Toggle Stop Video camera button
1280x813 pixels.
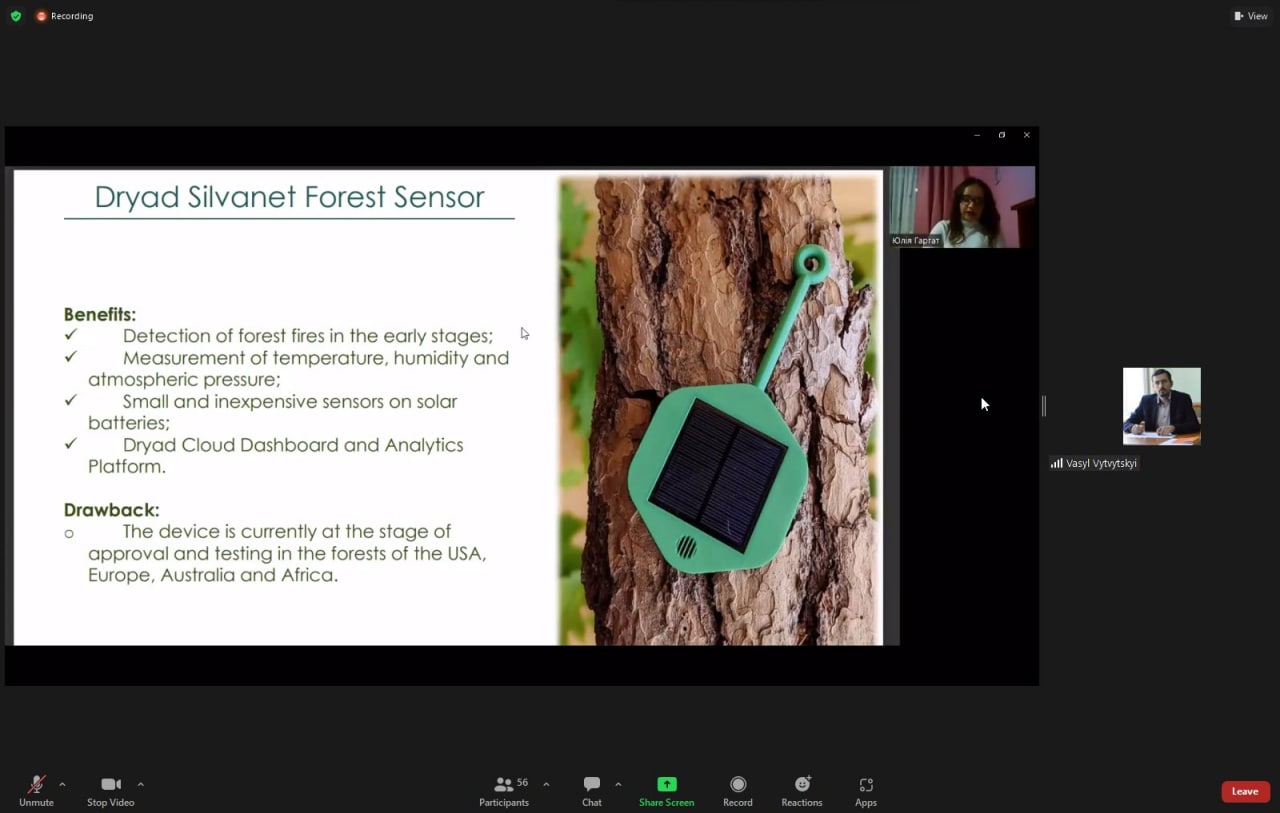[x=110, y=785]
